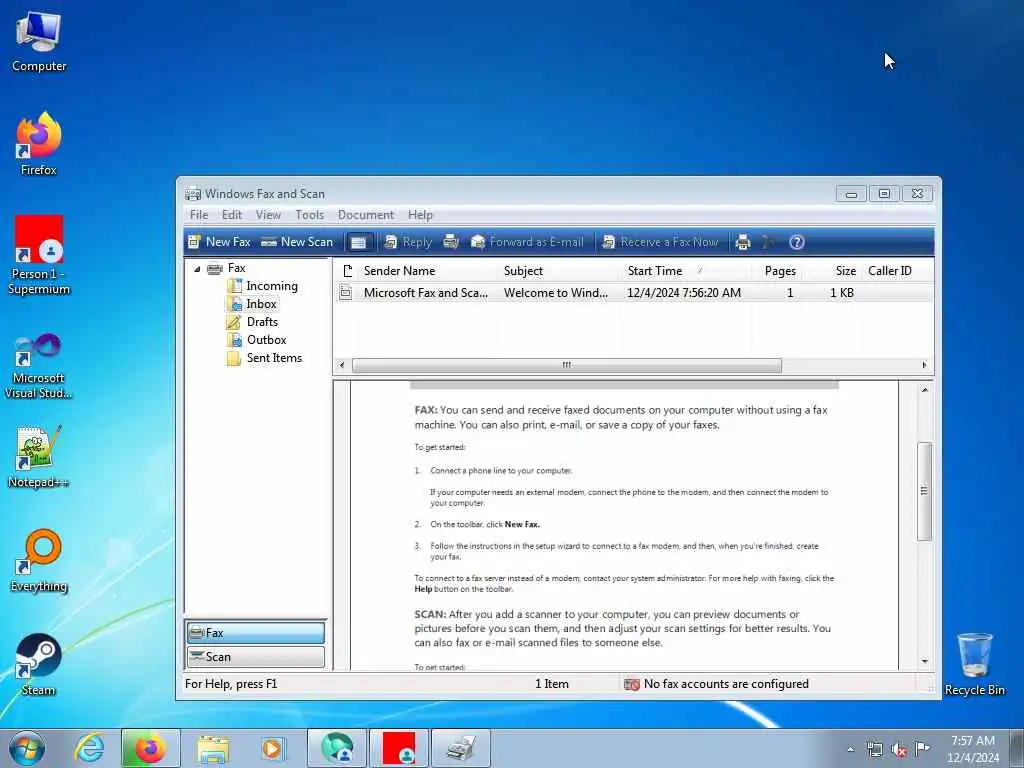Viewport: 1024px width, 768px height.
Task: Click the fax icon in message row
Action: pyautogui.click(x=346, y=293)
